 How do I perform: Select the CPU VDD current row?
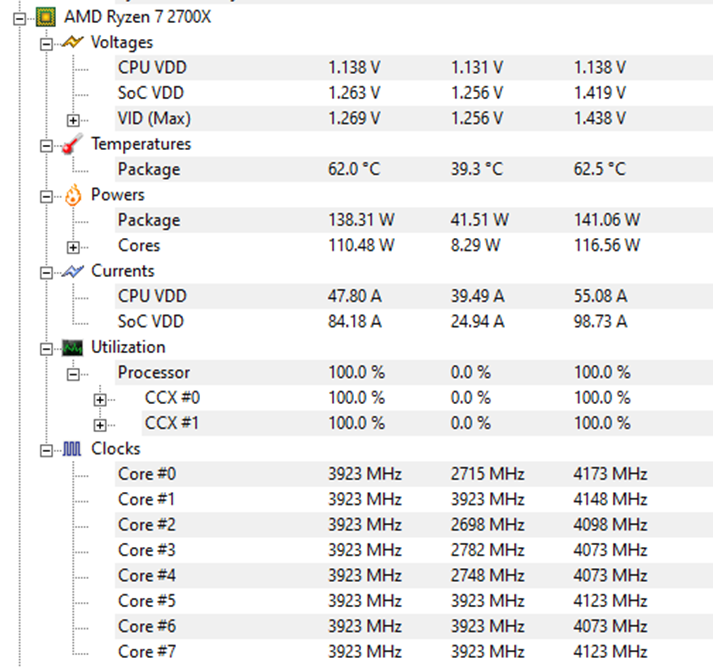pyautogui.click(x=152, y=296)
